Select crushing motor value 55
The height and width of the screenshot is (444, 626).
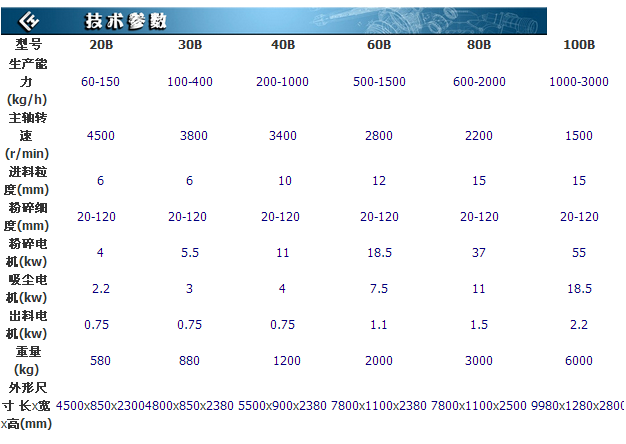(x=579, y=253)
